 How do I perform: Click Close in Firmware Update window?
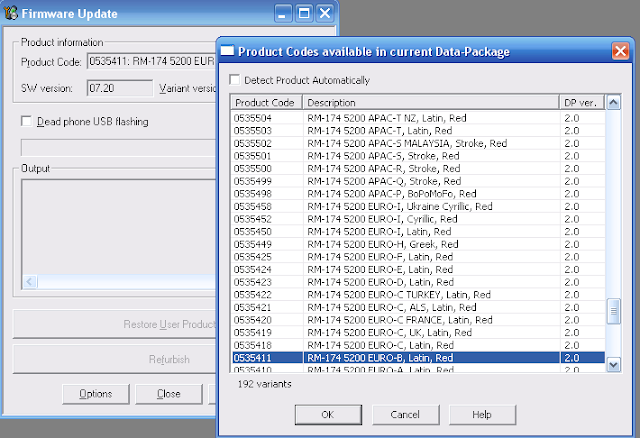(169, 394)
